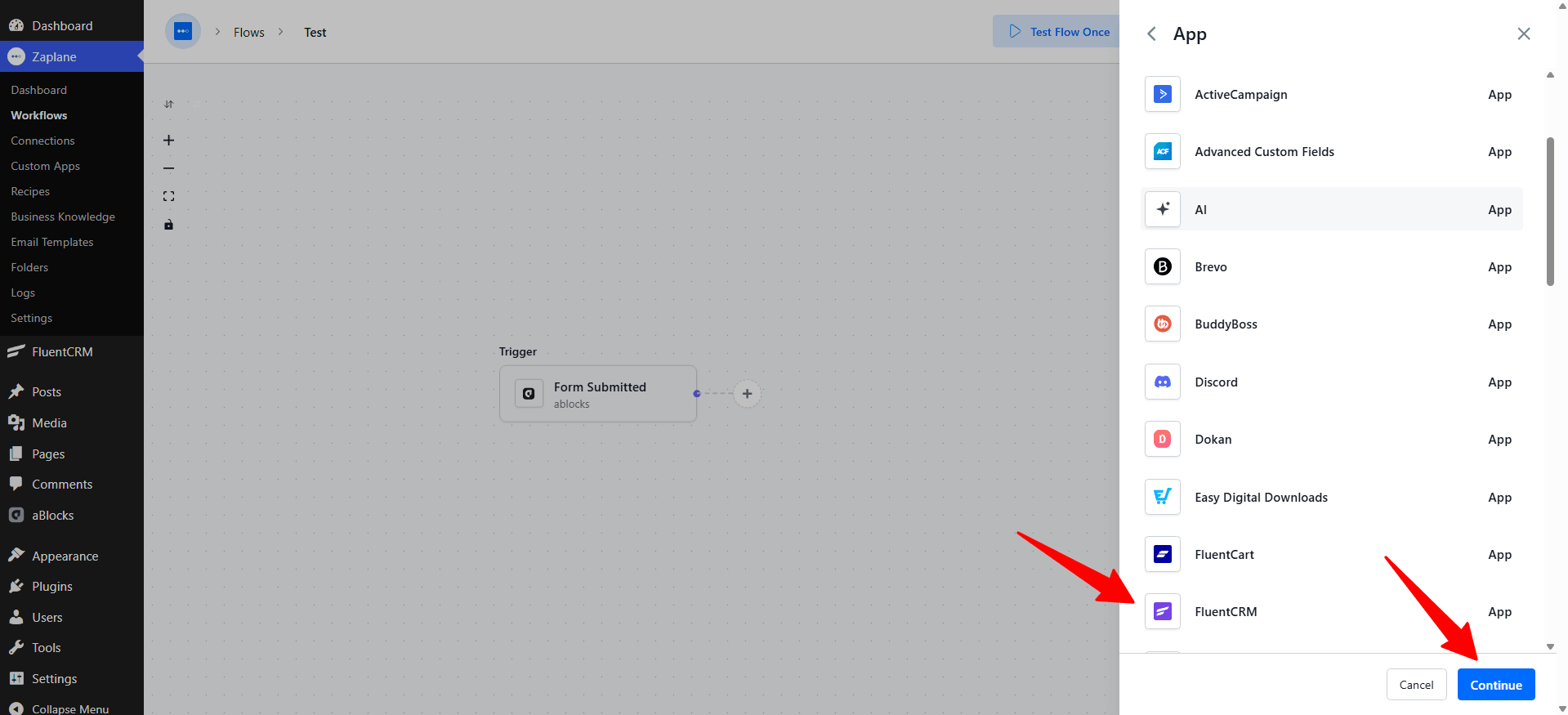Open the Folders submenu item
Viewport: 1568px width, 715px height.
(x=29, y=267)
